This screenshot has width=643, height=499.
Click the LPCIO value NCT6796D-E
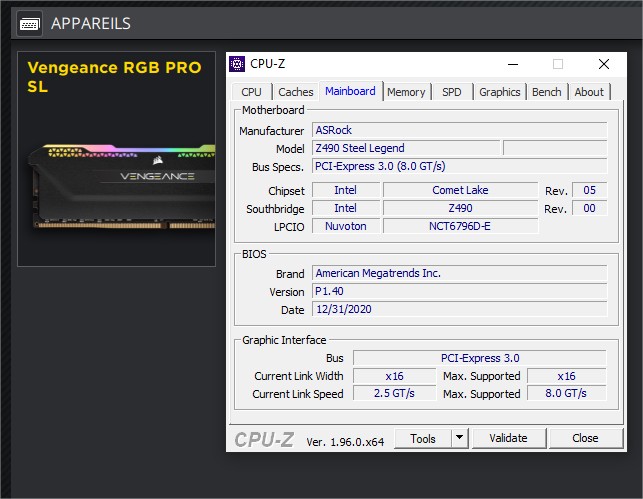[x=460, y=226]
